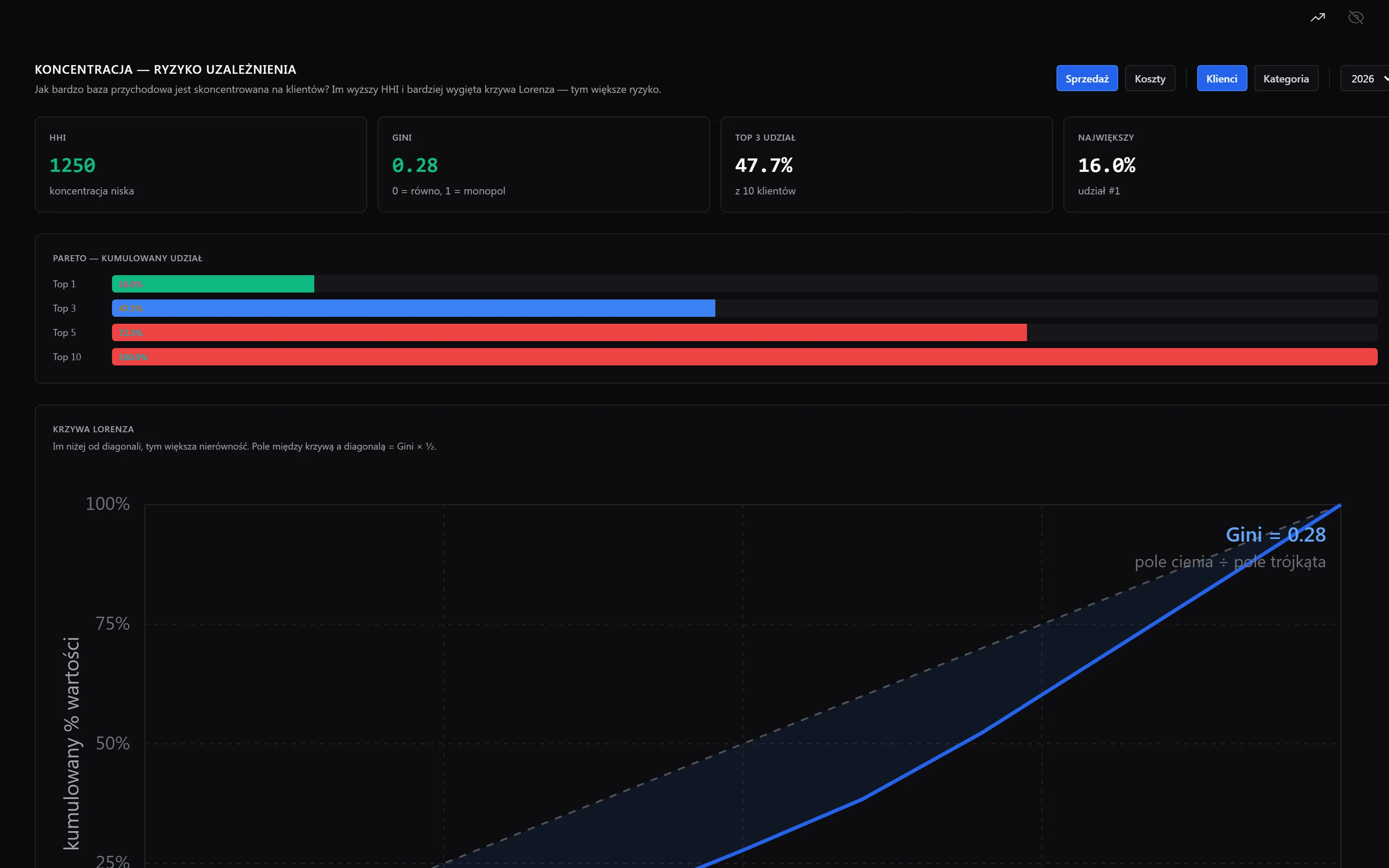1389x868 pixels.
Task: Click the 'z 10 klientów' text
Action: pos(765,191)
